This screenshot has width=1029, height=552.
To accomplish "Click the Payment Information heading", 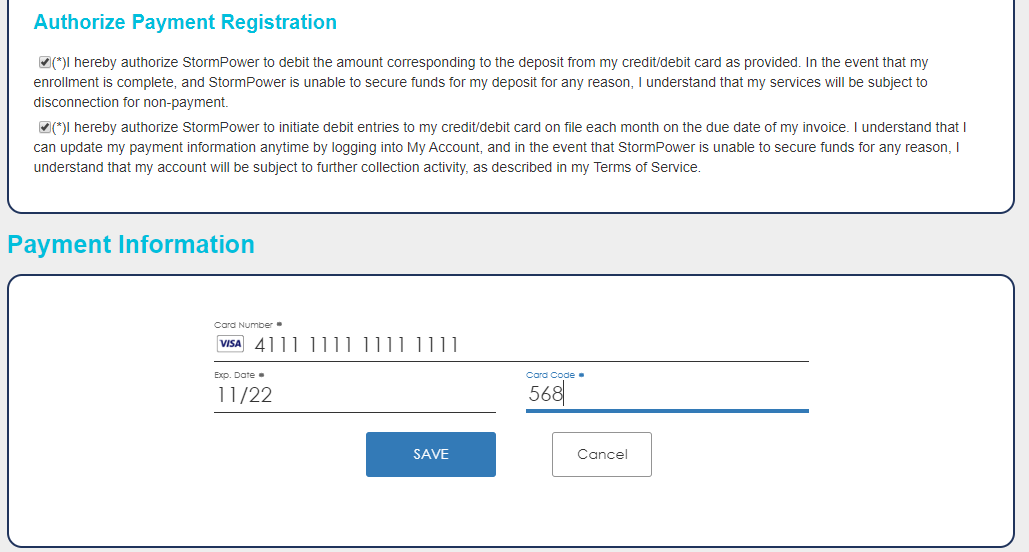I will (131, 244).
